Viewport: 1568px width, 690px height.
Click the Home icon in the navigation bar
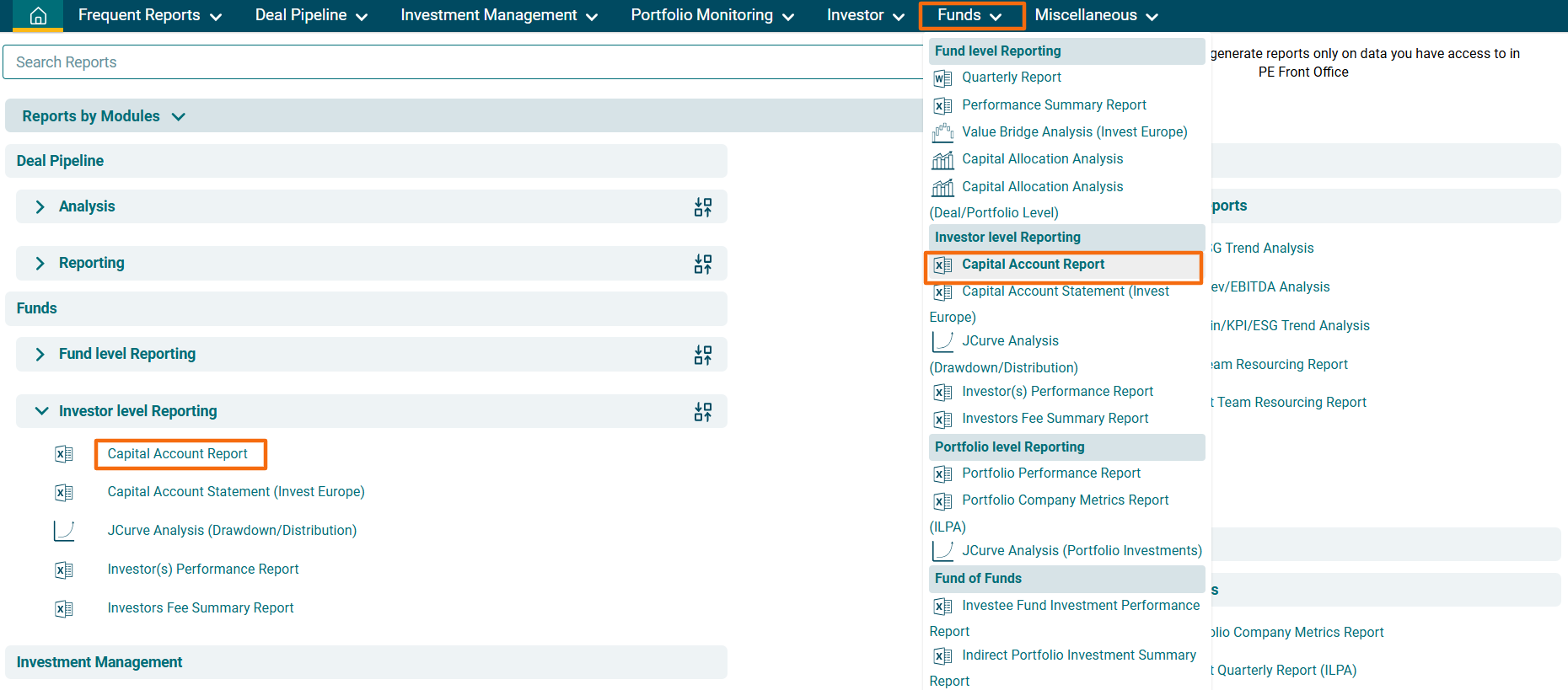[38, 16]
